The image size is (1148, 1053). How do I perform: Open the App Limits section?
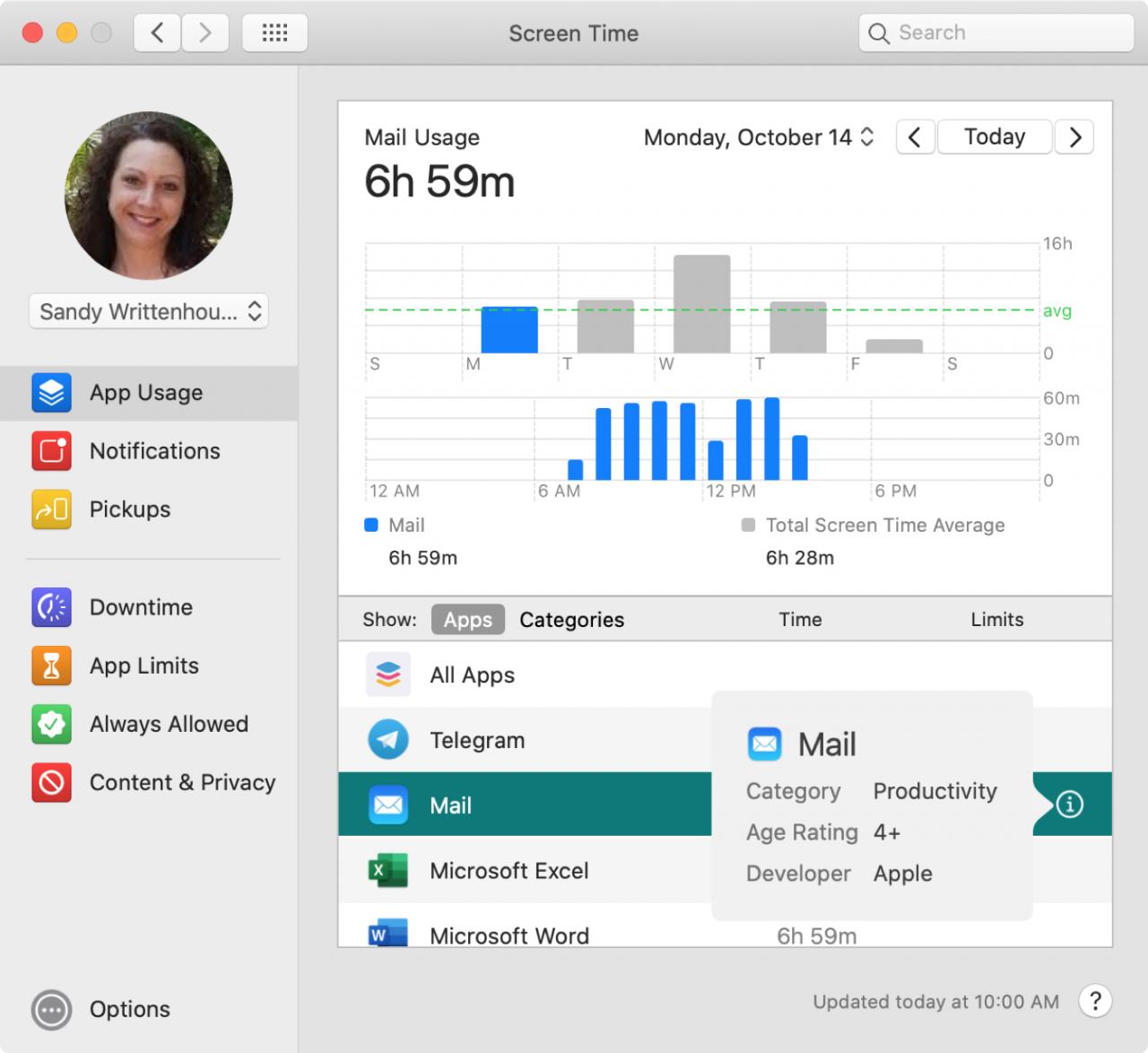[149, 666]
